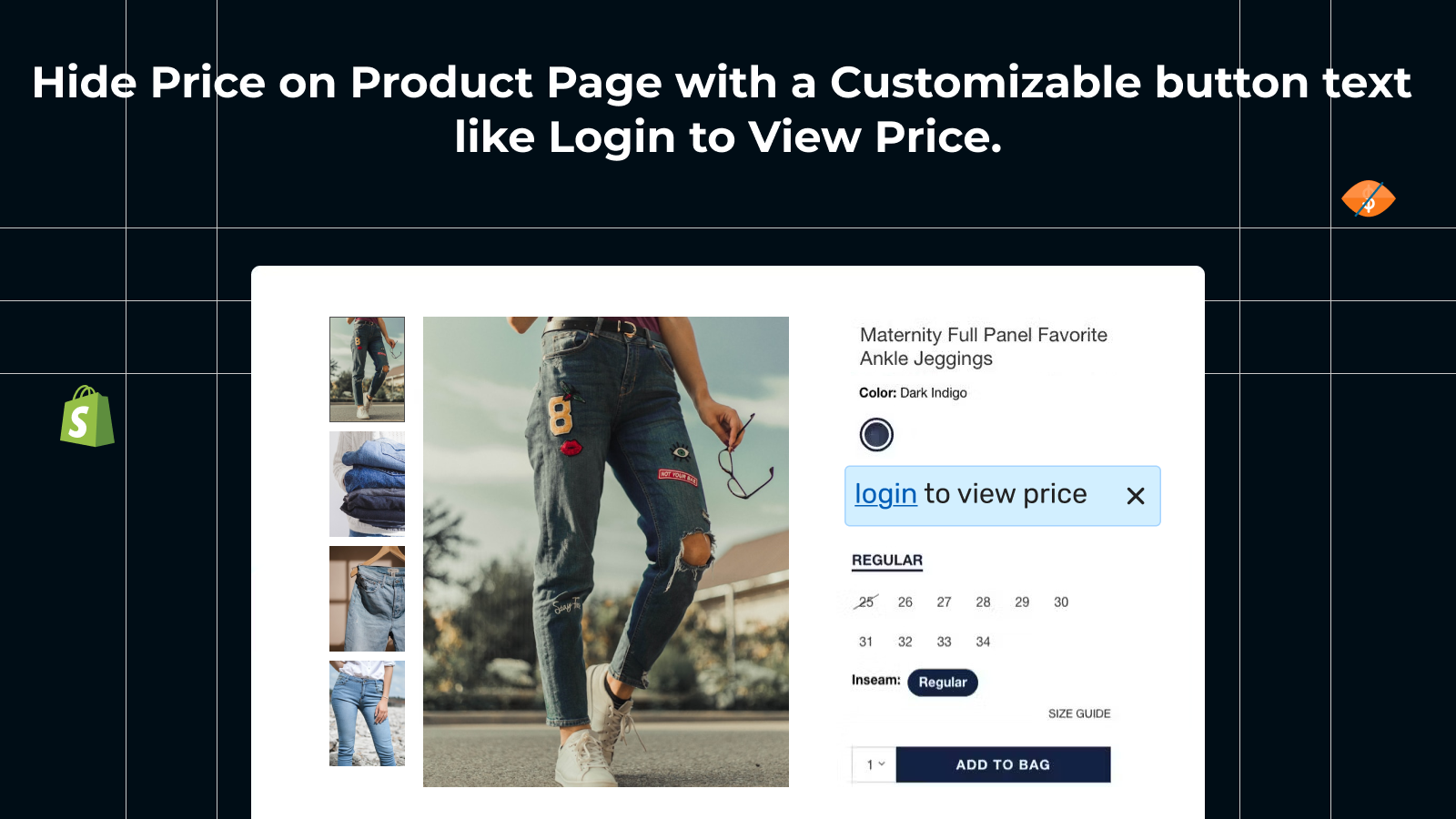
Task: Click the ADD TO BAG button
Action: click(x=1003, y=764)
